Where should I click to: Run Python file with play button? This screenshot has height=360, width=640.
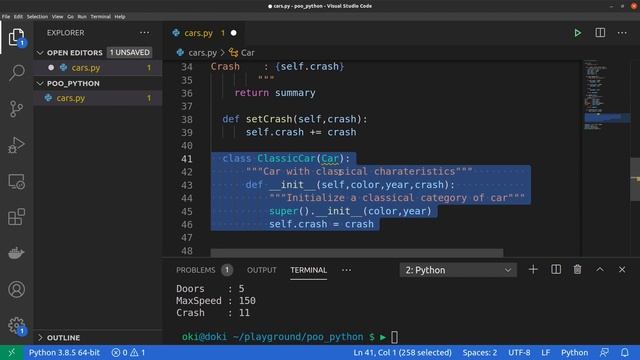578,33
